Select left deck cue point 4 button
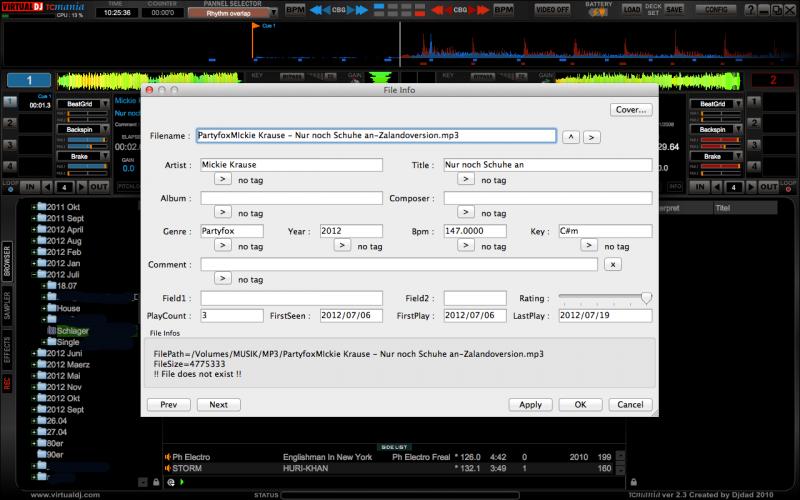Screen dimensions: 800x500 point(10,166)
